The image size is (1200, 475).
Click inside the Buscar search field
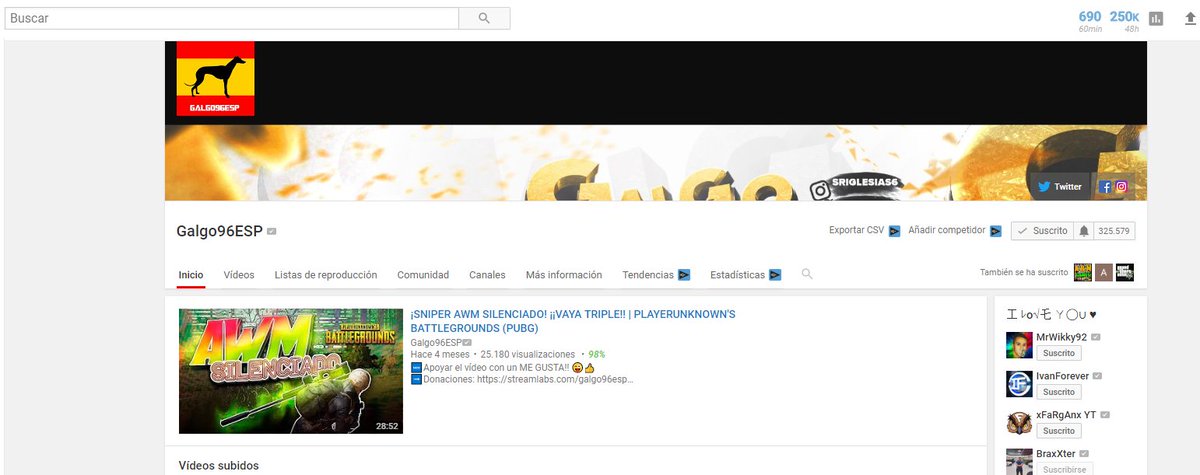point(230,18)
